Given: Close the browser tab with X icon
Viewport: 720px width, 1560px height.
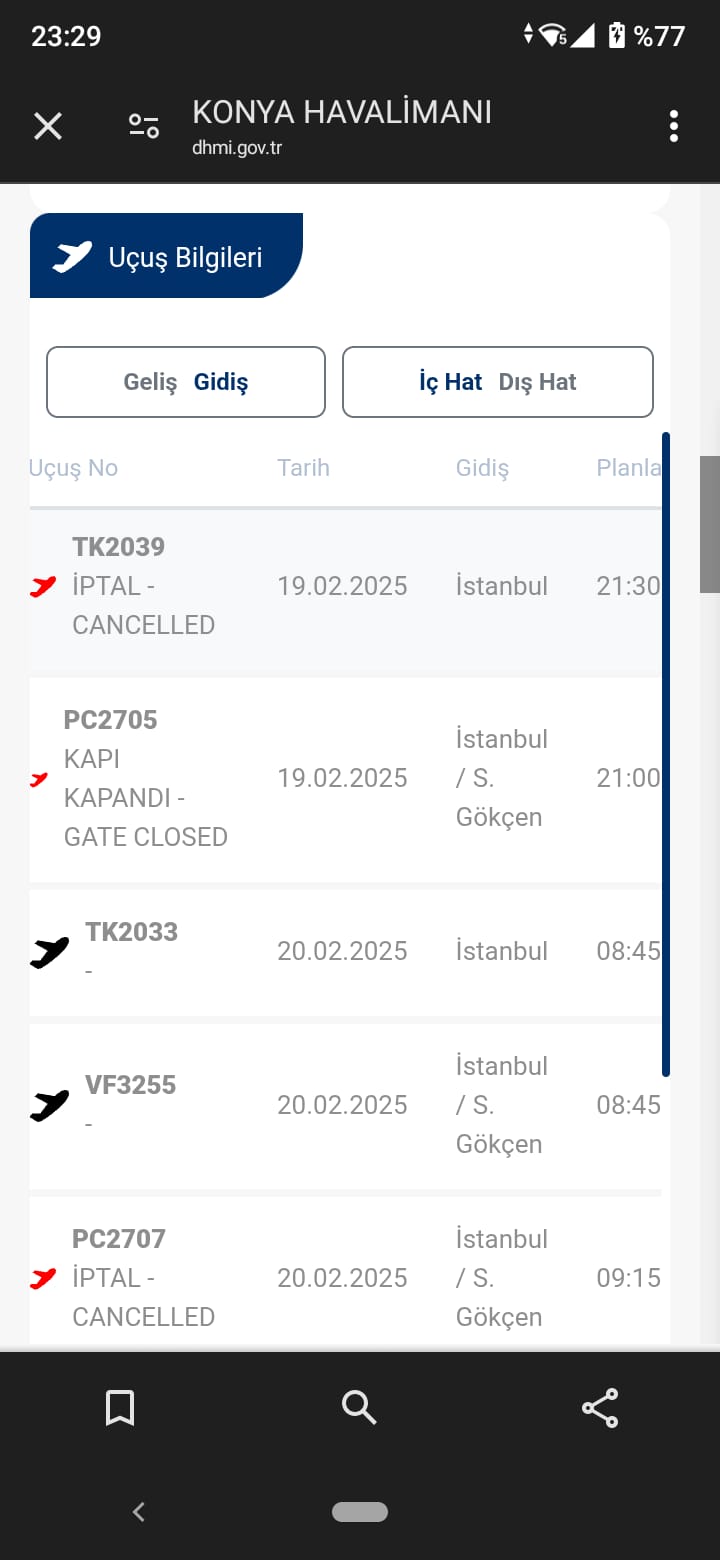Looking at the screenshot, I should 48,127.
